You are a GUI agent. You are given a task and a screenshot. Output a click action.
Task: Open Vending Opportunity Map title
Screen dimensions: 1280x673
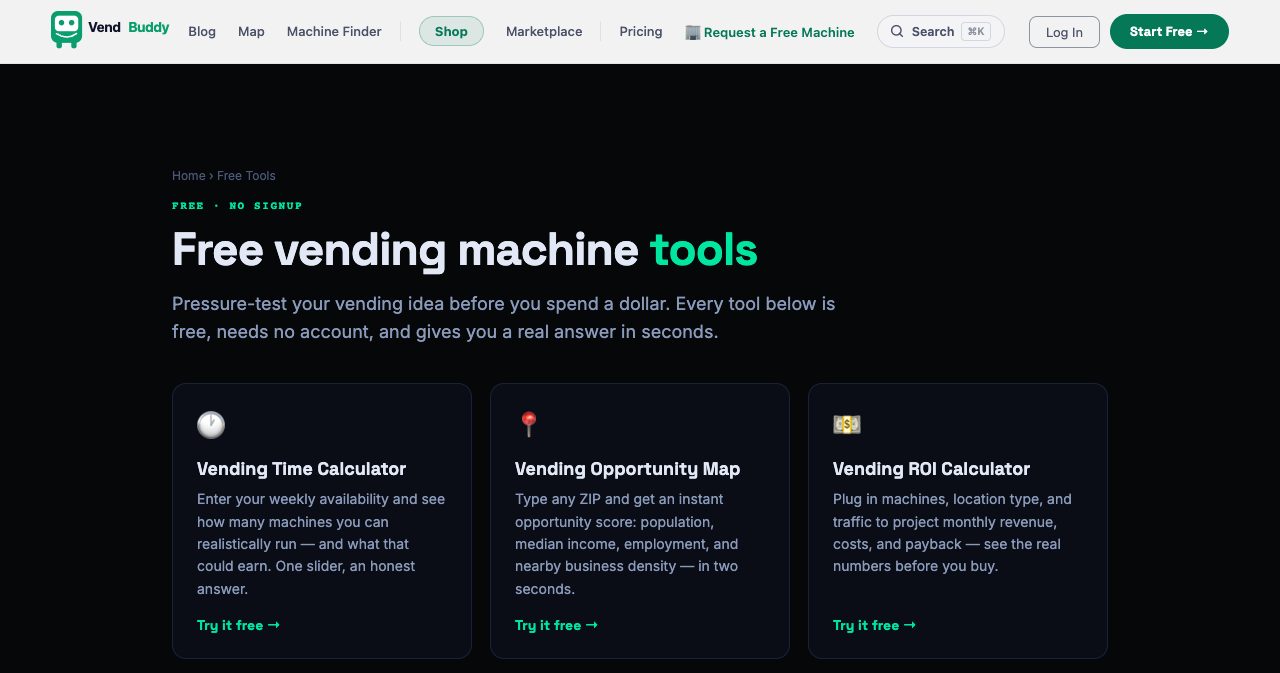click(x=627, y=469)
